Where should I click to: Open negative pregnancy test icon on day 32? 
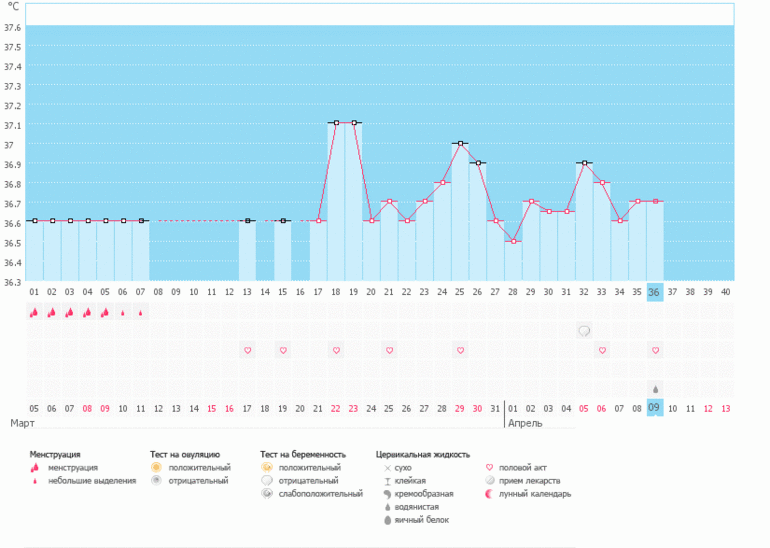click(584, 331)
